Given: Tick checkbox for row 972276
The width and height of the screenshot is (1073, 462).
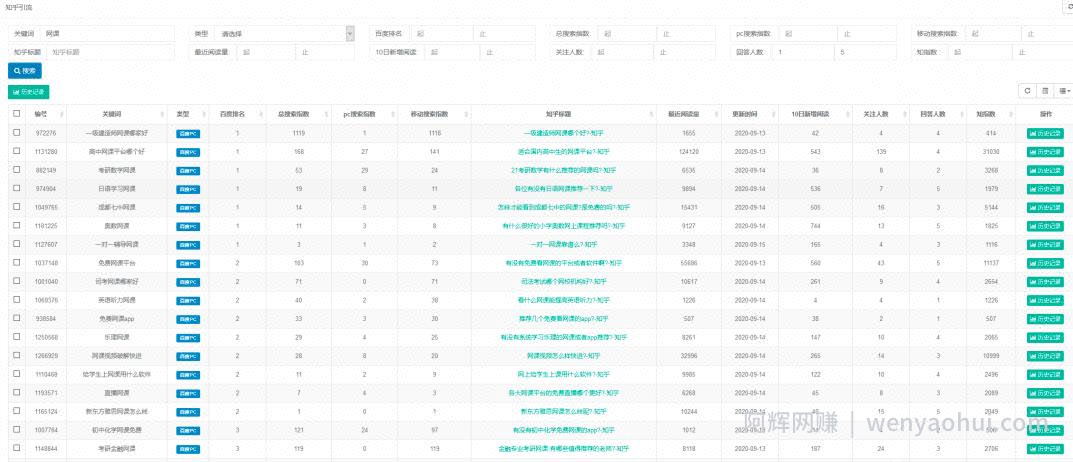Looking at the screenshot, I should (16, 133).
